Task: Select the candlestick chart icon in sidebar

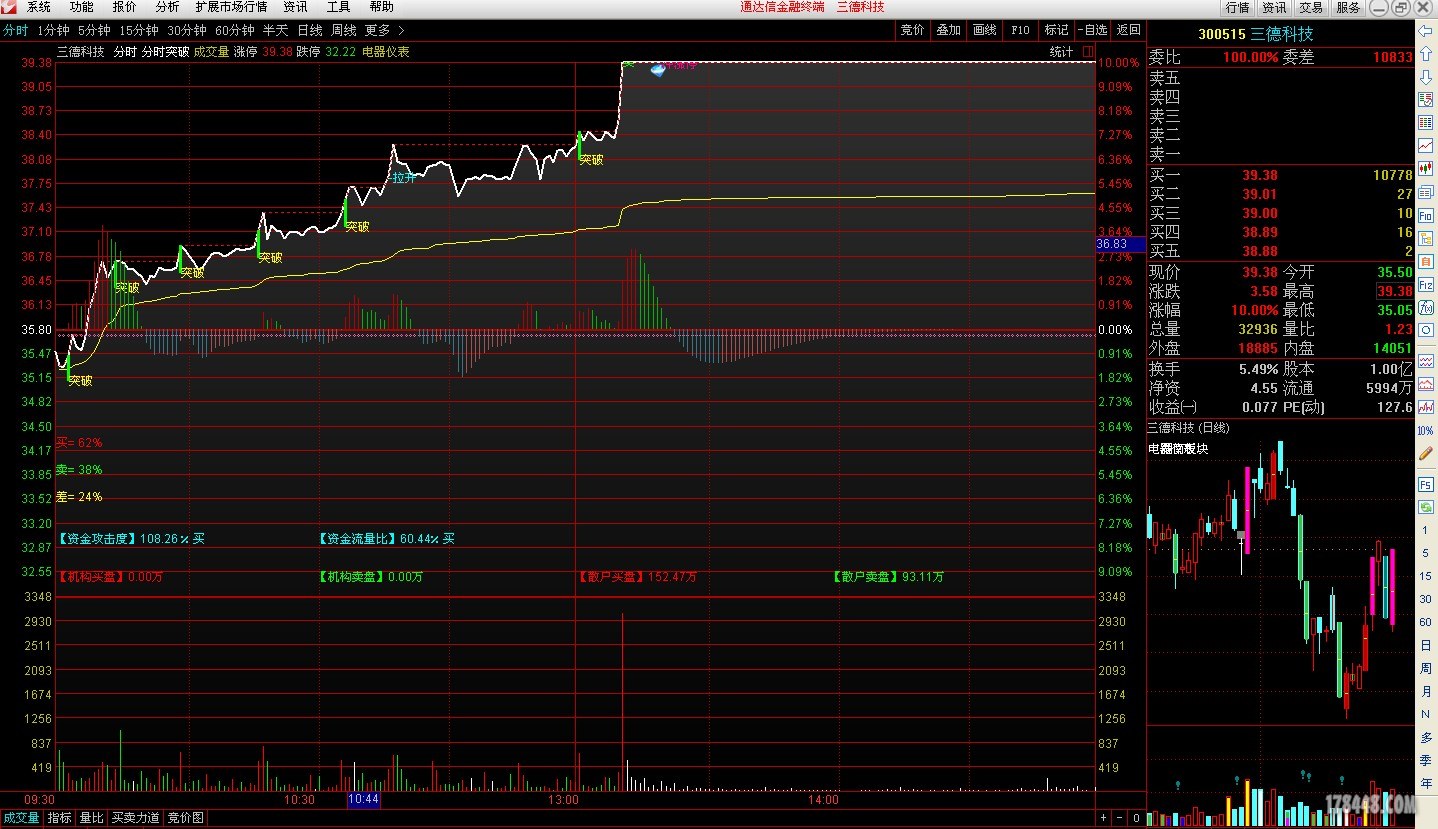Action: 1426,169
